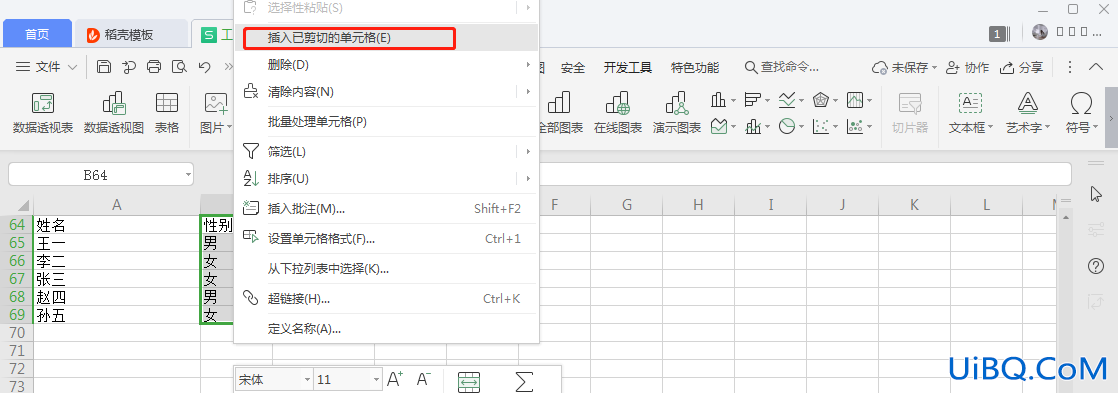Decrease font size with A- icon
The image size is (1118, 393).
[x=424, y=379]
